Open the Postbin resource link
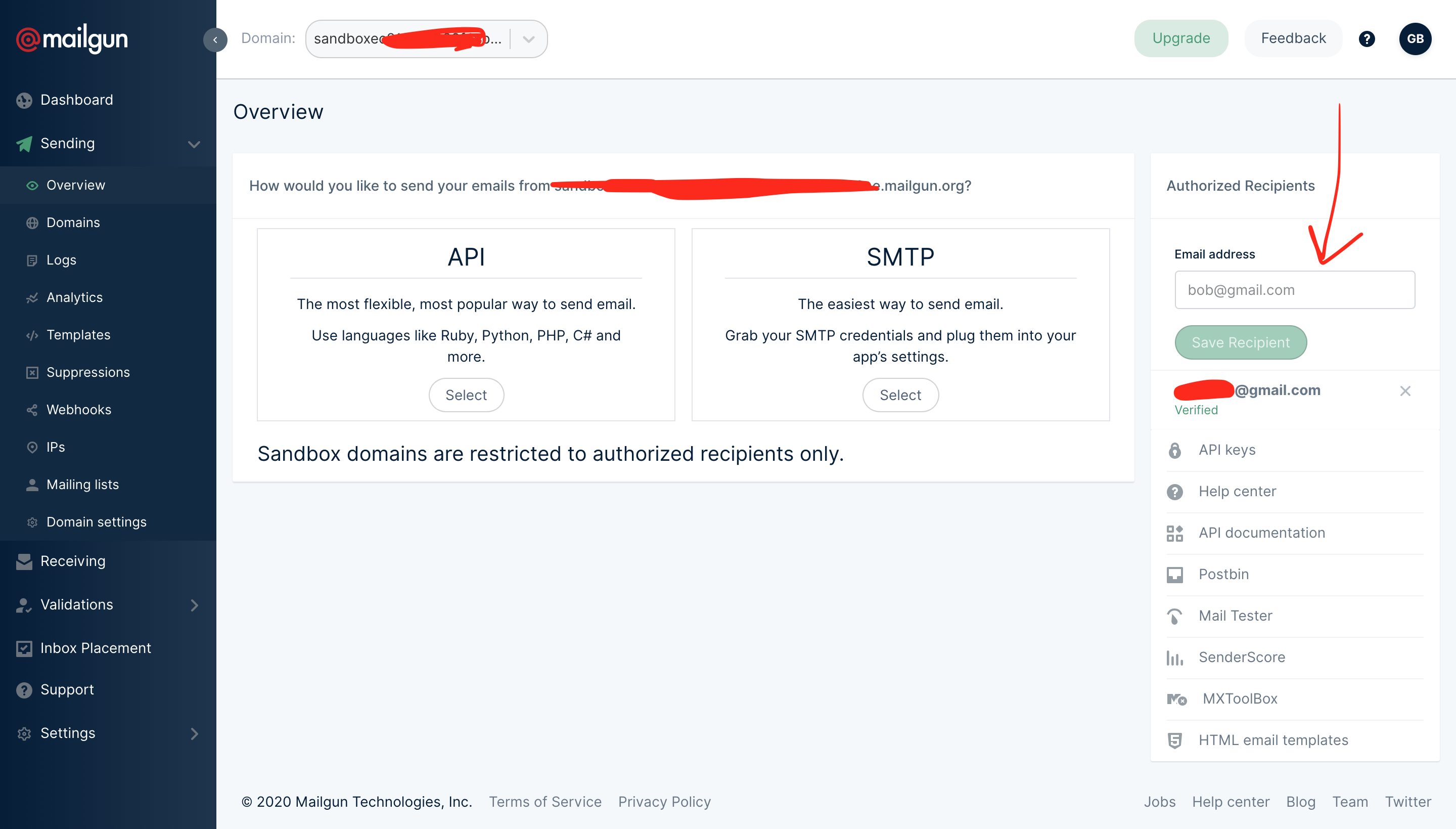The height and width of the screenshot is (829, 1456). tap(1223, 574)
